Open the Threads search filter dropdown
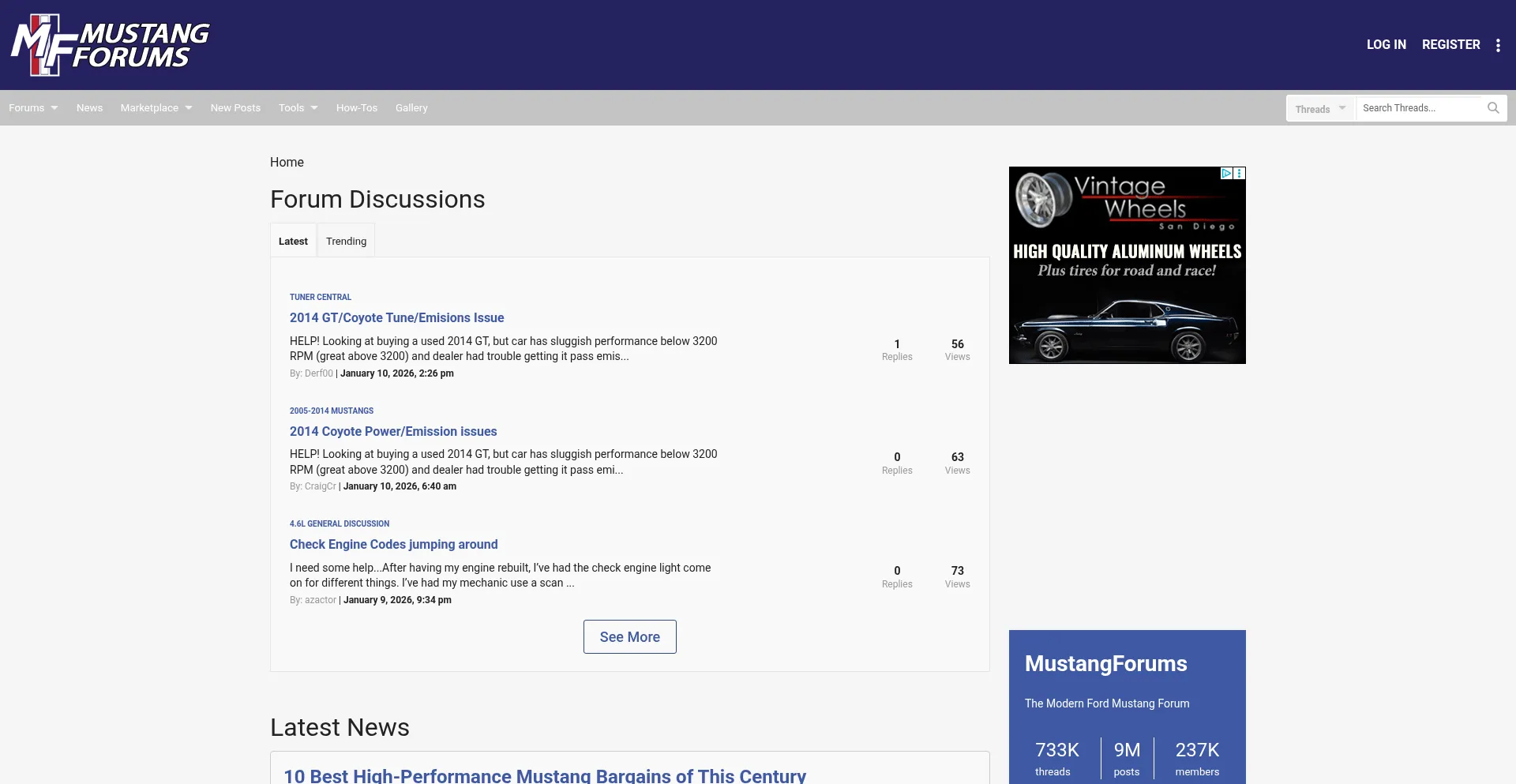Image resolution: width=1516 pixels, height=784 pixels. click(x=1320, y=109)
